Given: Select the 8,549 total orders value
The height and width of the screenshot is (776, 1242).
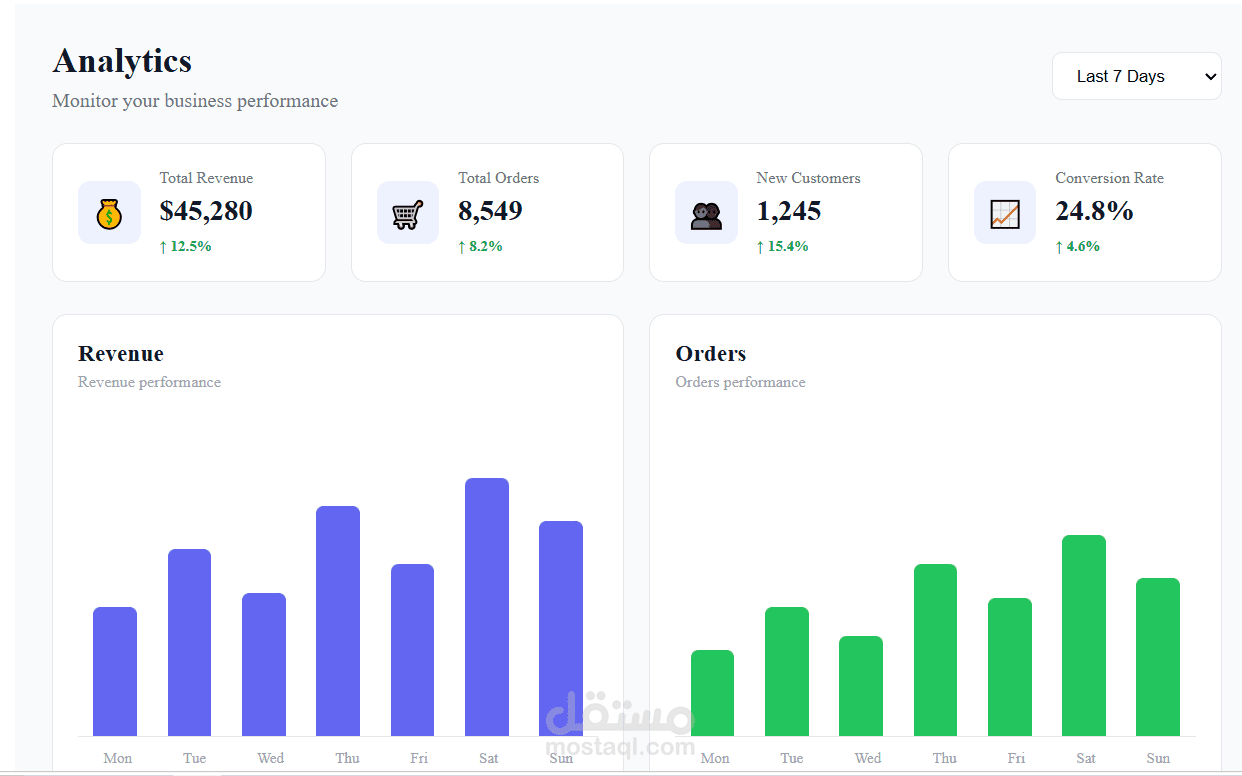Looking at the screenshot, I should coord(490,211).
